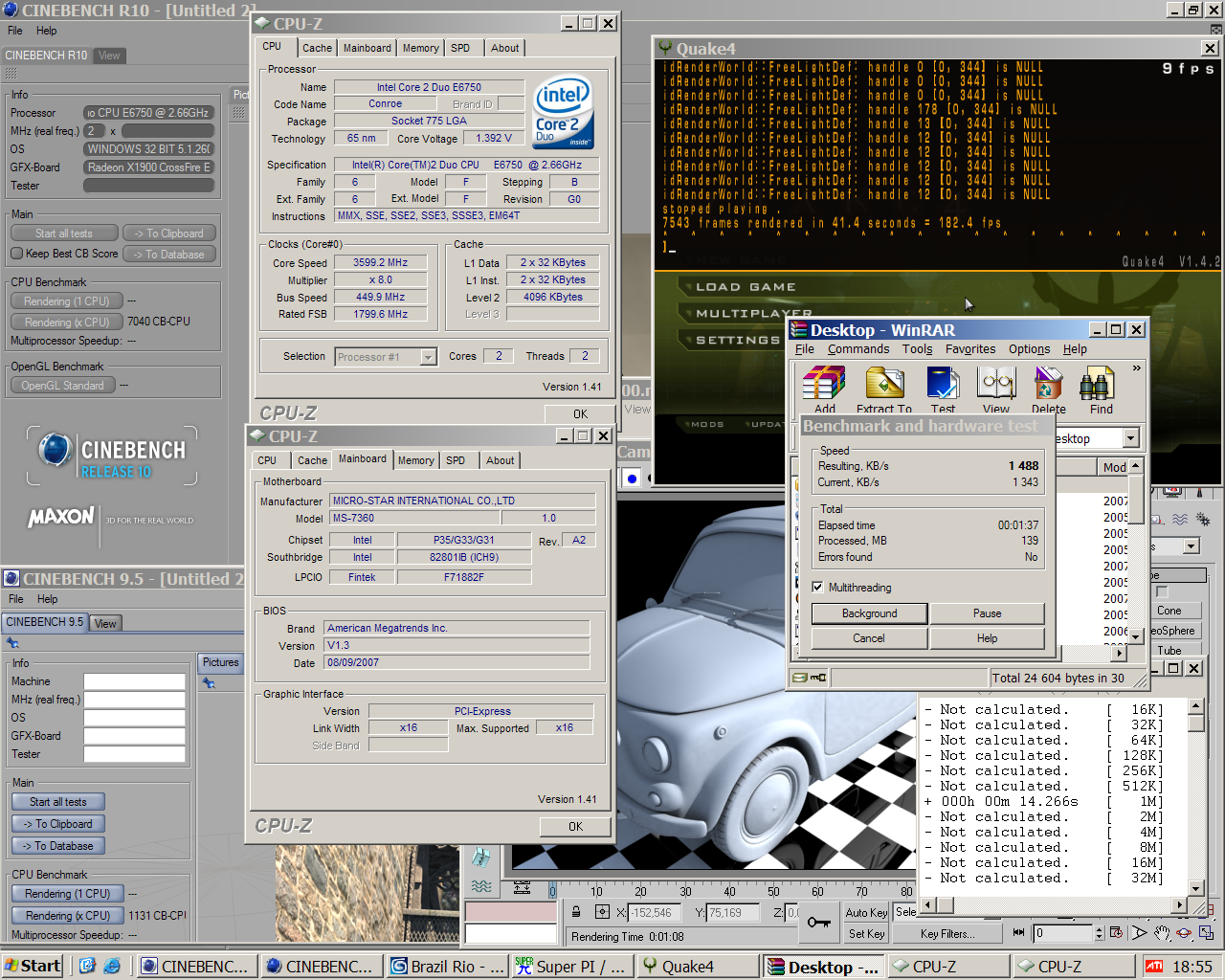The width and height of the screenshot is (1225, 980).
Task: Click WinRAR Test archive icon
Action: coord(943,384)
